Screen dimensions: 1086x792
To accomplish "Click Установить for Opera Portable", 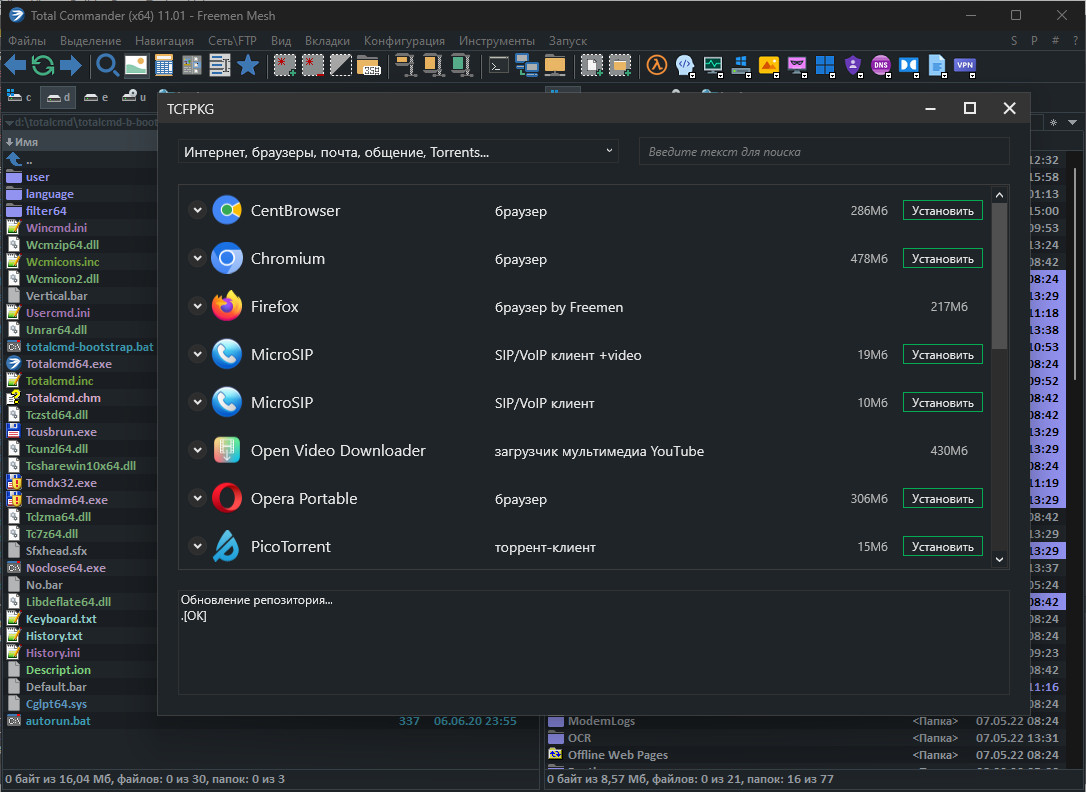I will [x=942, y=499].
